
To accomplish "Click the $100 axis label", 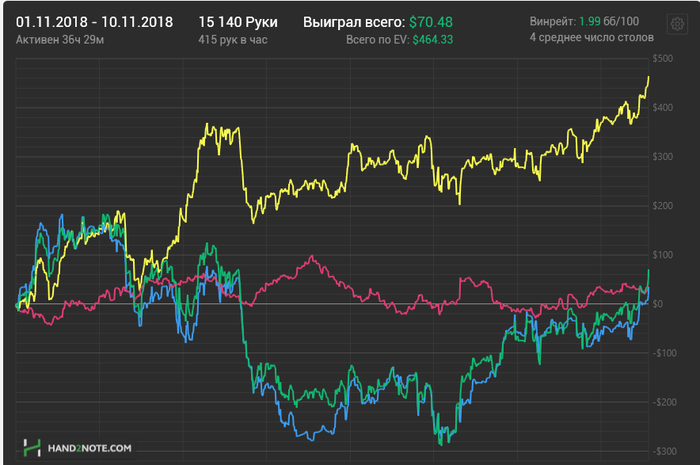I will pyautogui.click(x=662, y=255).
